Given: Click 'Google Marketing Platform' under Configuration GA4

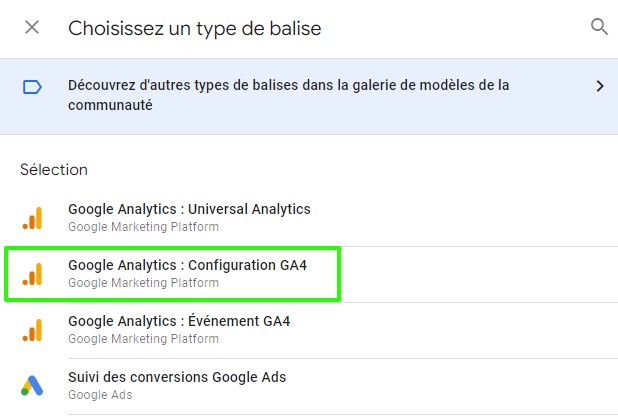Looking at the screenshot, I should tap(143, 283).
